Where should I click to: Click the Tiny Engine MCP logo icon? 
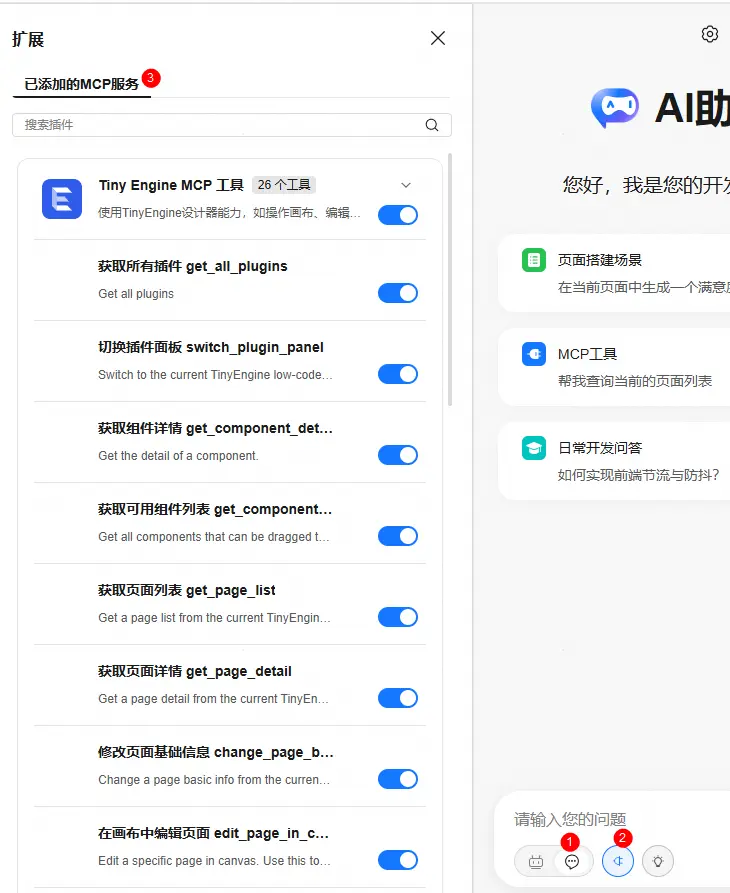pos(62,199)
